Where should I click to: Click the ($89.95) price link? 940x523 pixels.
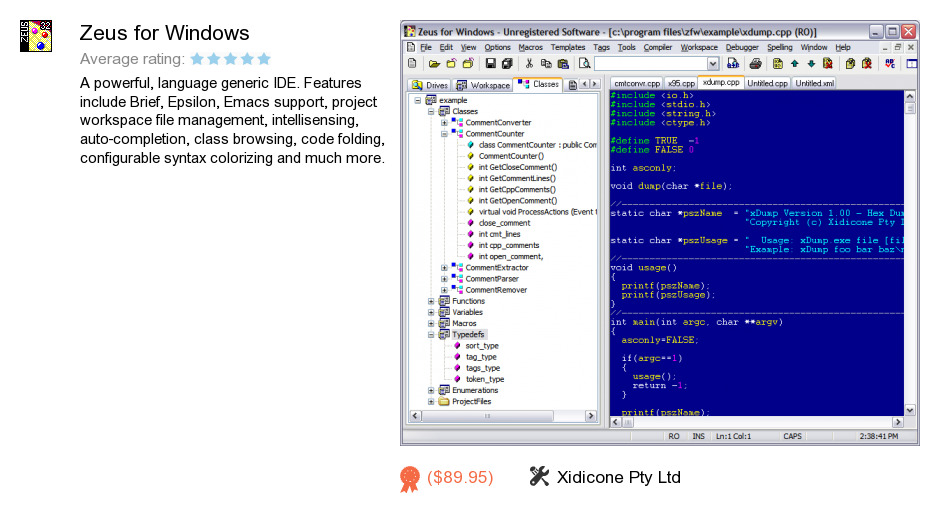tap(460, 477)
